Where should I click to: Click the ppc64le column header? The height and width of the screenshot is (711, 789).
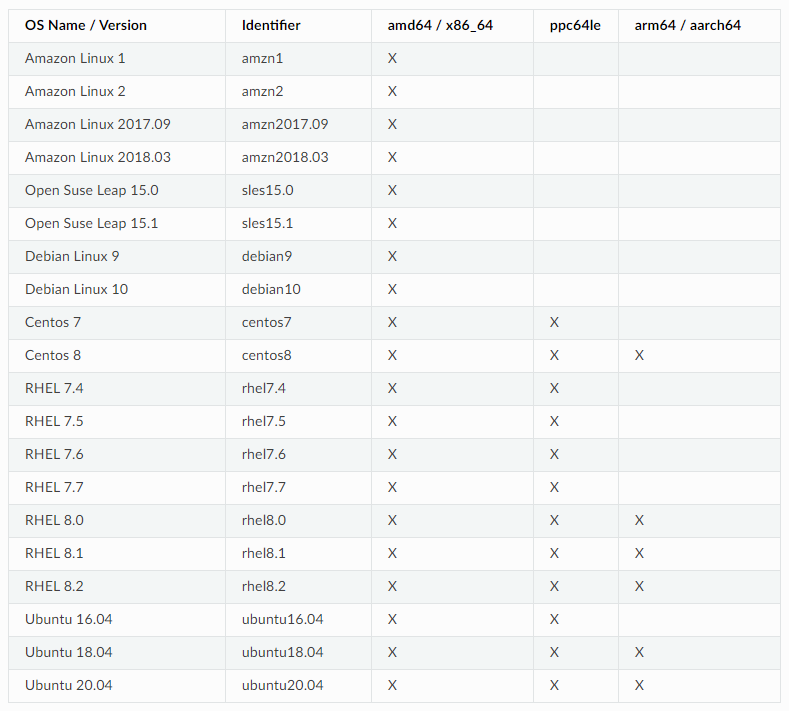[575, 26]
